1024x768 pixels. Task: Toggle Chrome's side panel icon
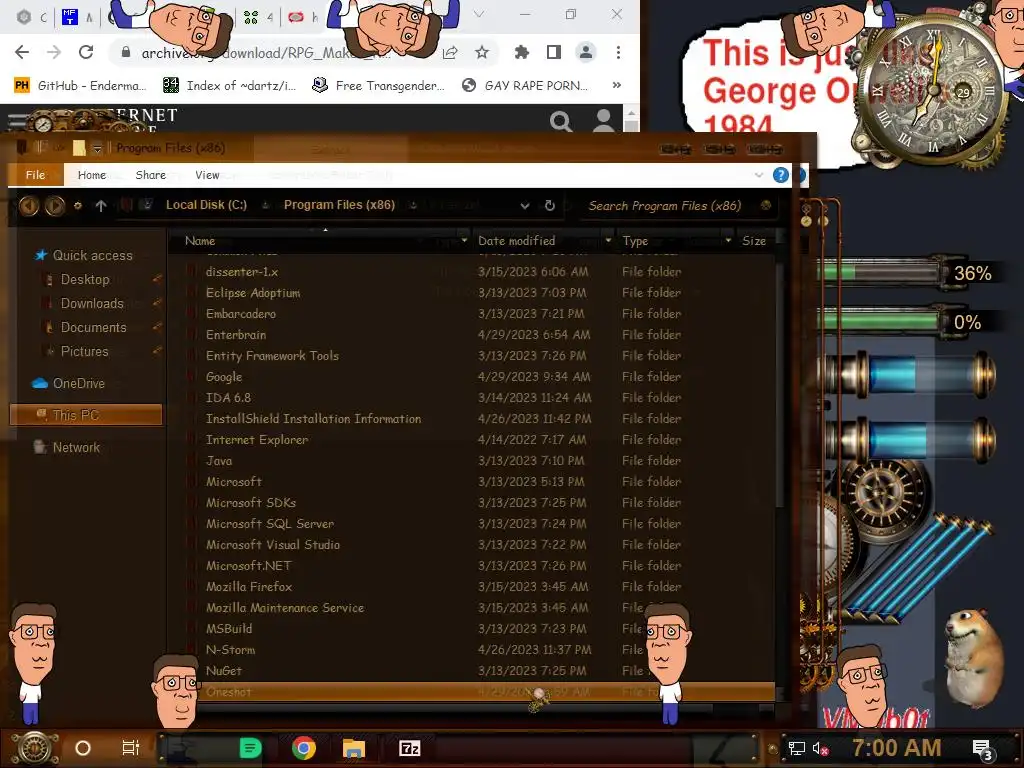[x=554, y=52]
